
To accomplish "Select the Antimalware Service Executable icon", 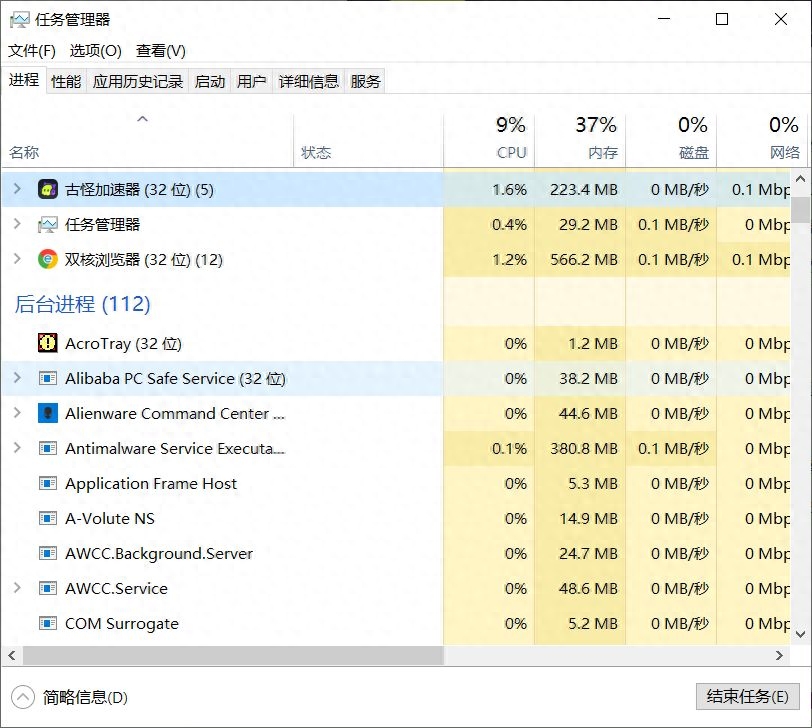I will [48, 448].
